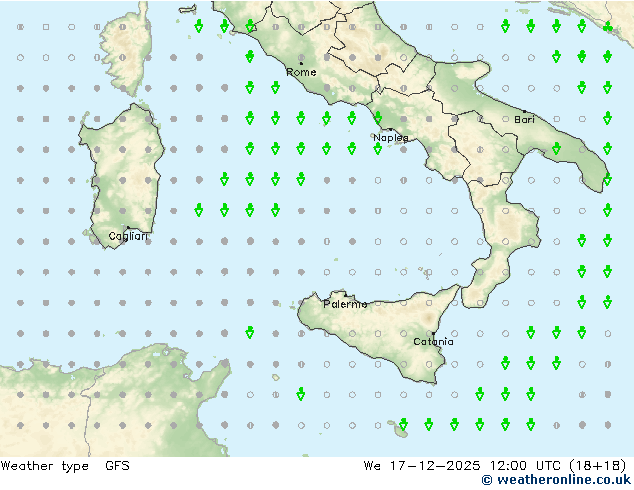Click the Palermo city label
This screenshot has width=634, height=490.
pos(345,304)
